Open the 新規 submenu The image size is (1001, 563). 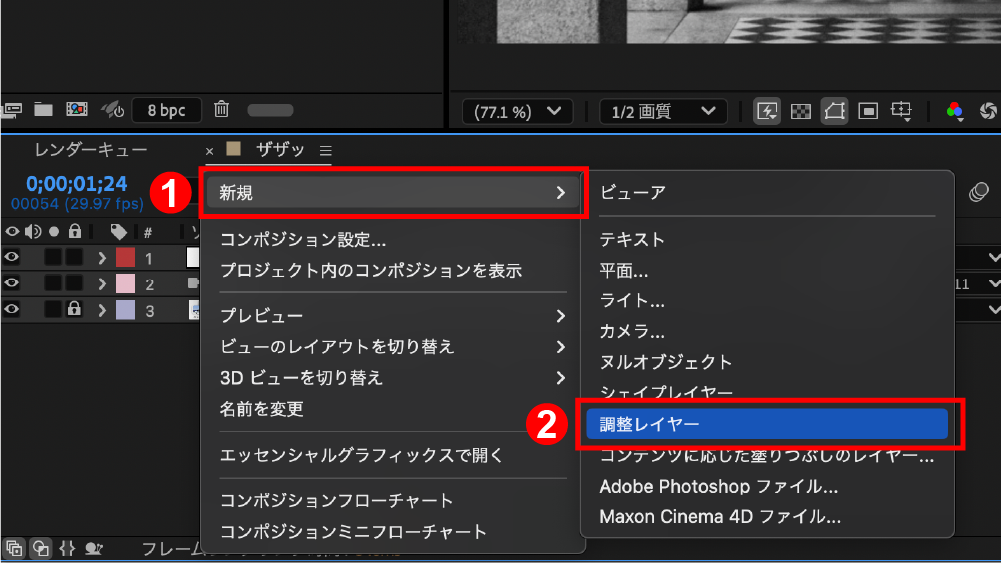393,193
